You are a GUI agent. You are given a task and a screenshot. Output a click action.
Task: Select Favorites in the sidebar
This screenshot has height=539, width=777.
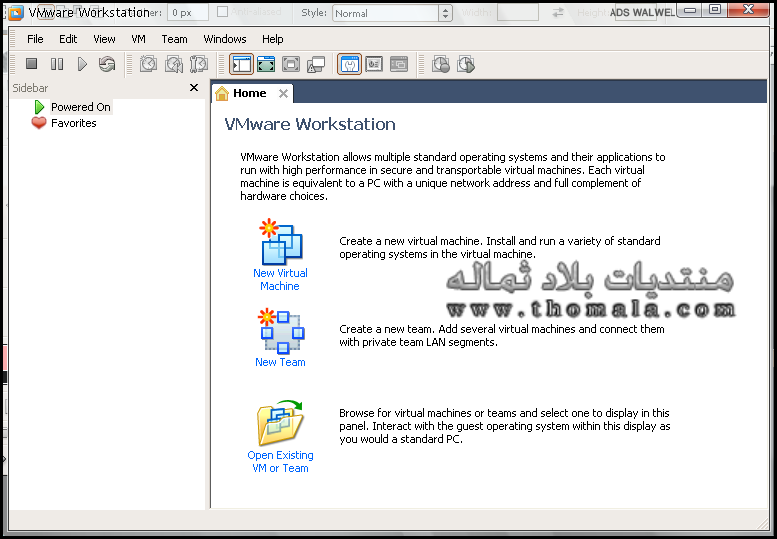click(73, 123)
